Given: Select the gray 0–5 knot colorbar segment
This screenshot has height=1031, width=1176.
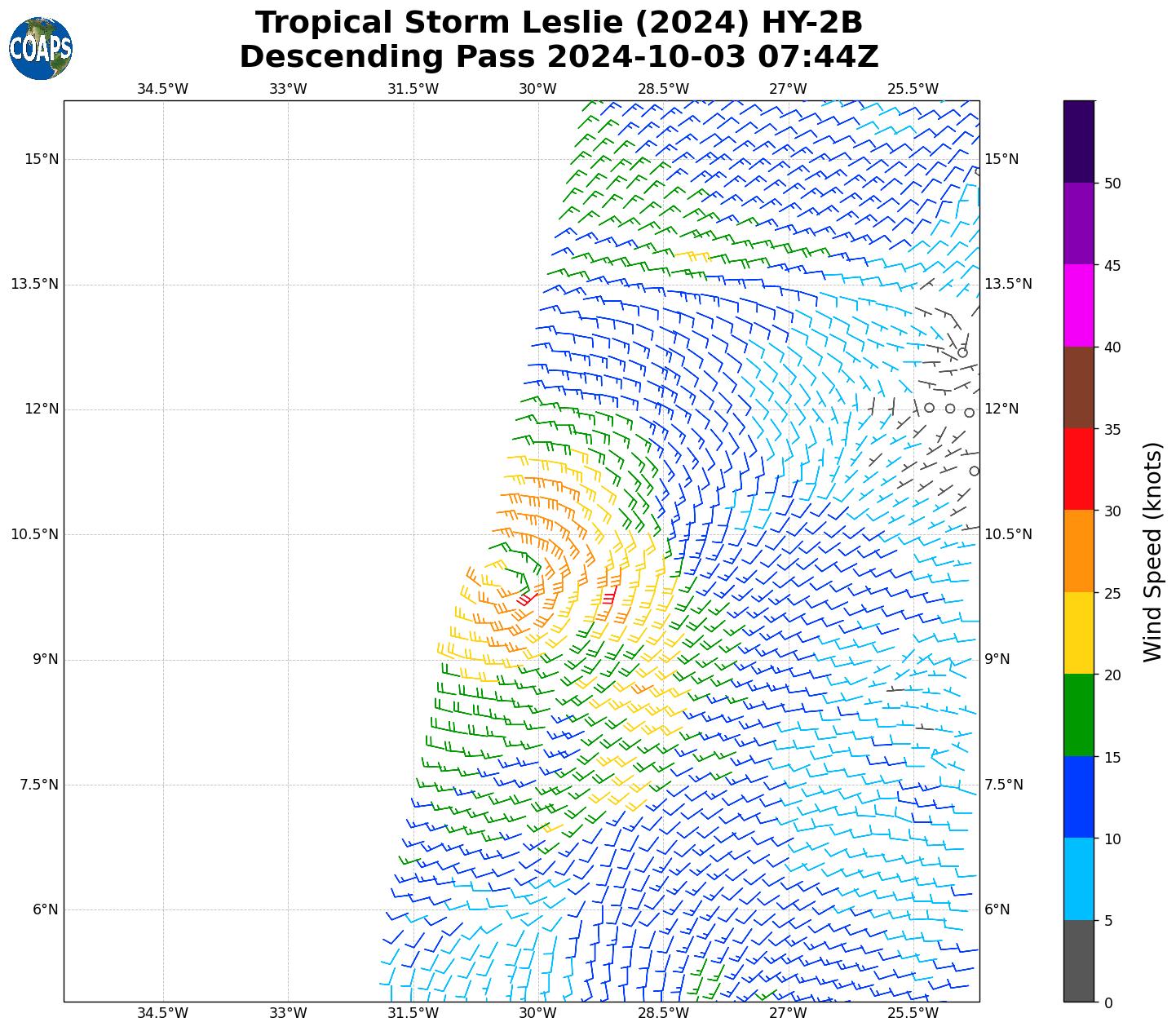Looking at the screenshot, I should click(x=1079, y=961).
